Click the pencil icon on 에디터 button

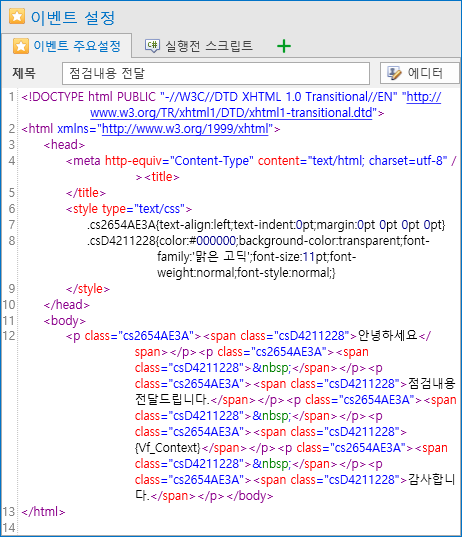tap(394, 73)
